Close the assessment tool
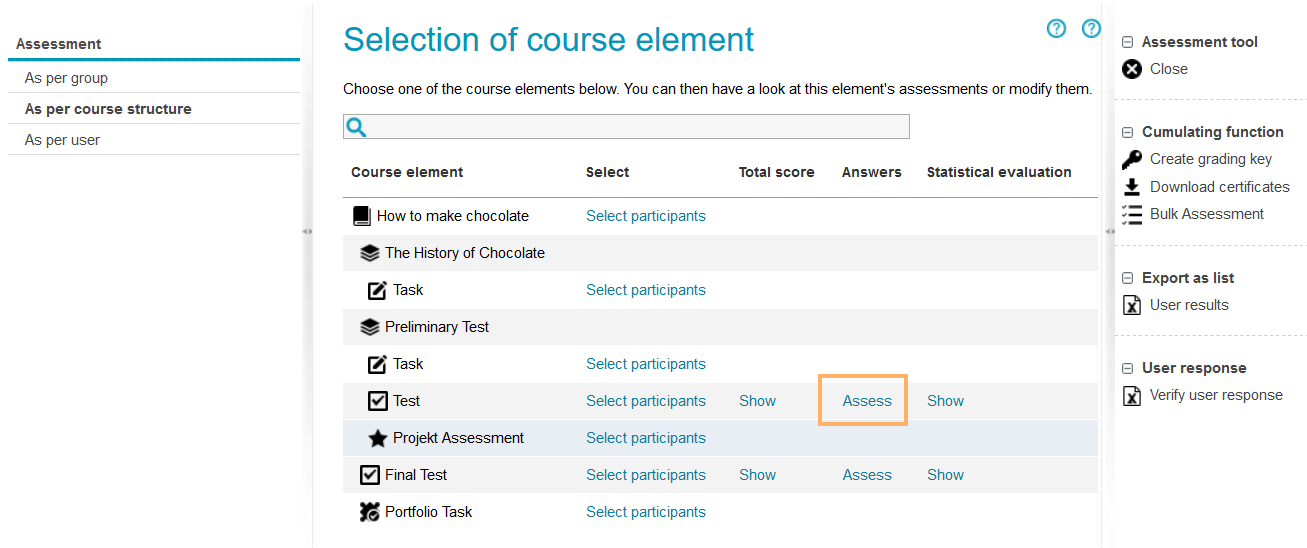1307x548 pixels. click(1168, 69)
